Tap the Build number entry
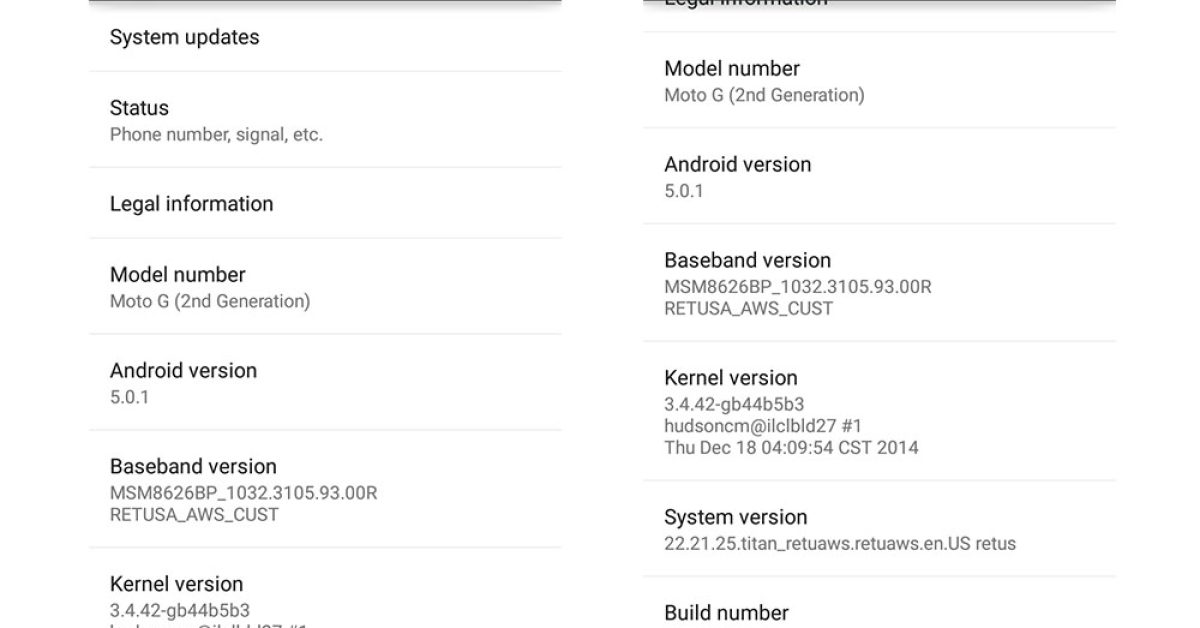The height and width of the screenshot is (628, 1200). coord(727,612)
